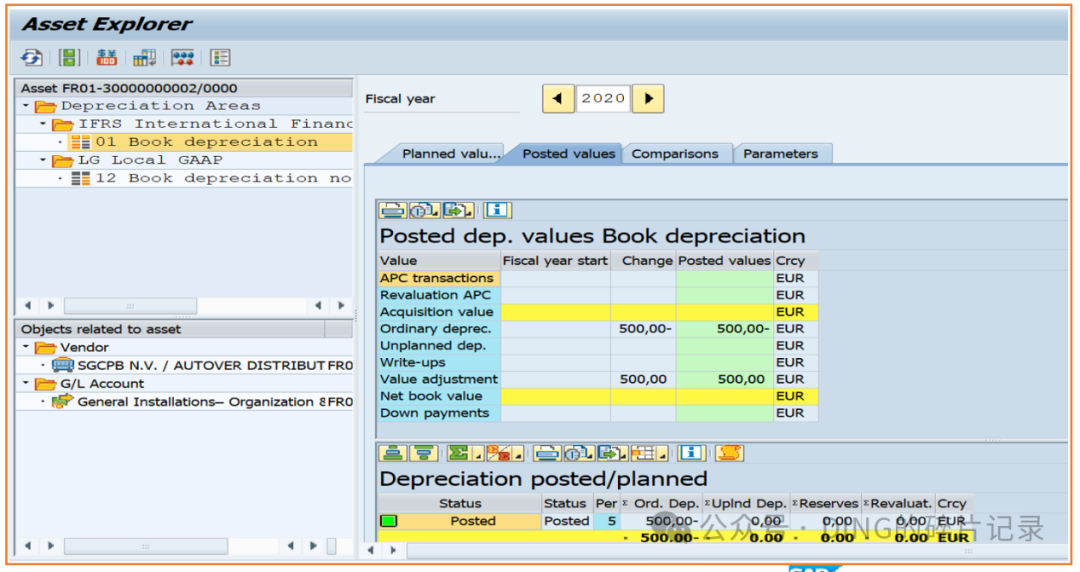Open the Comparisons tab
Screen dimensions: 1080x572
tap(675, 154)
